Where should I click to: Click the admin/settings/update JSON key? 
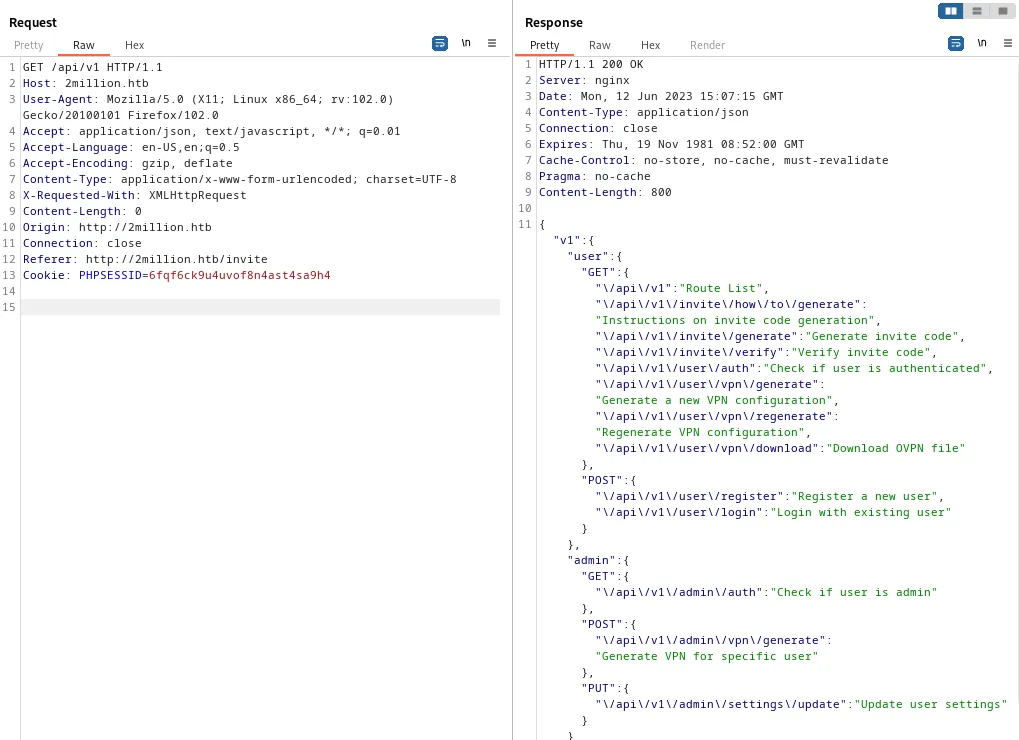click(x=721, y=704)
